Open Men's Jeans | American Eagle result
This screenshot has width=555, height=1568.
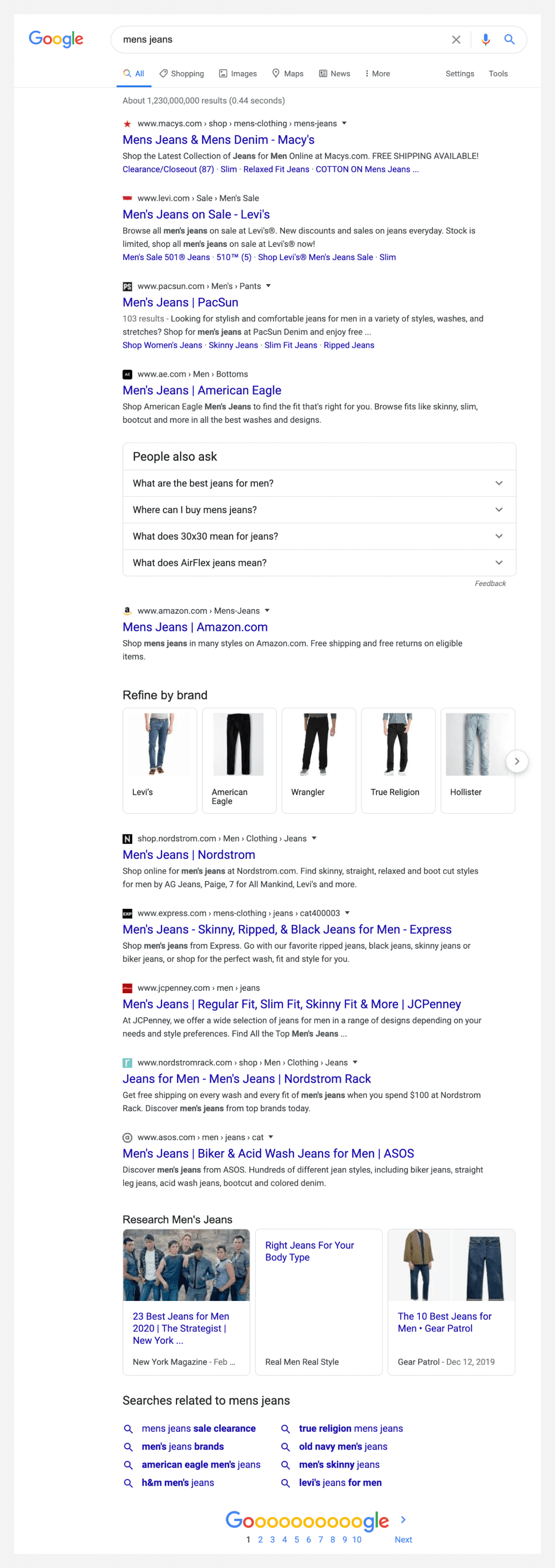tap(201, 390)
